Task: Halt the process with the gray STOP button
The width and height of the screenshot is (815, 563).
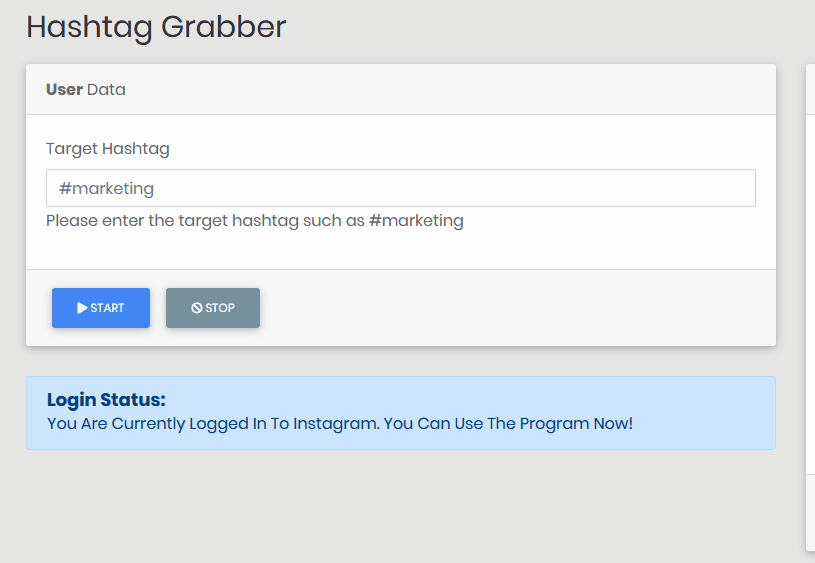Action: click(213, 308)
